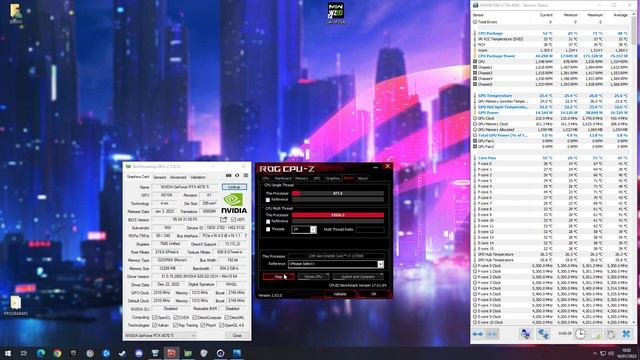This screenshot has width=640, height=360.
Task: Open the GPU-Z hamburger menu icon
Action: tap(246, 176)
